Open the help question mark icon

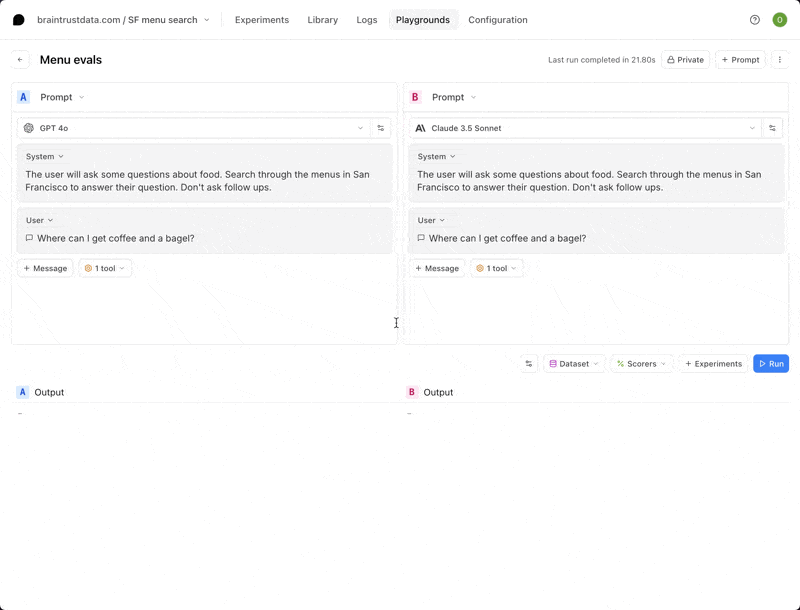pos(755,20)
